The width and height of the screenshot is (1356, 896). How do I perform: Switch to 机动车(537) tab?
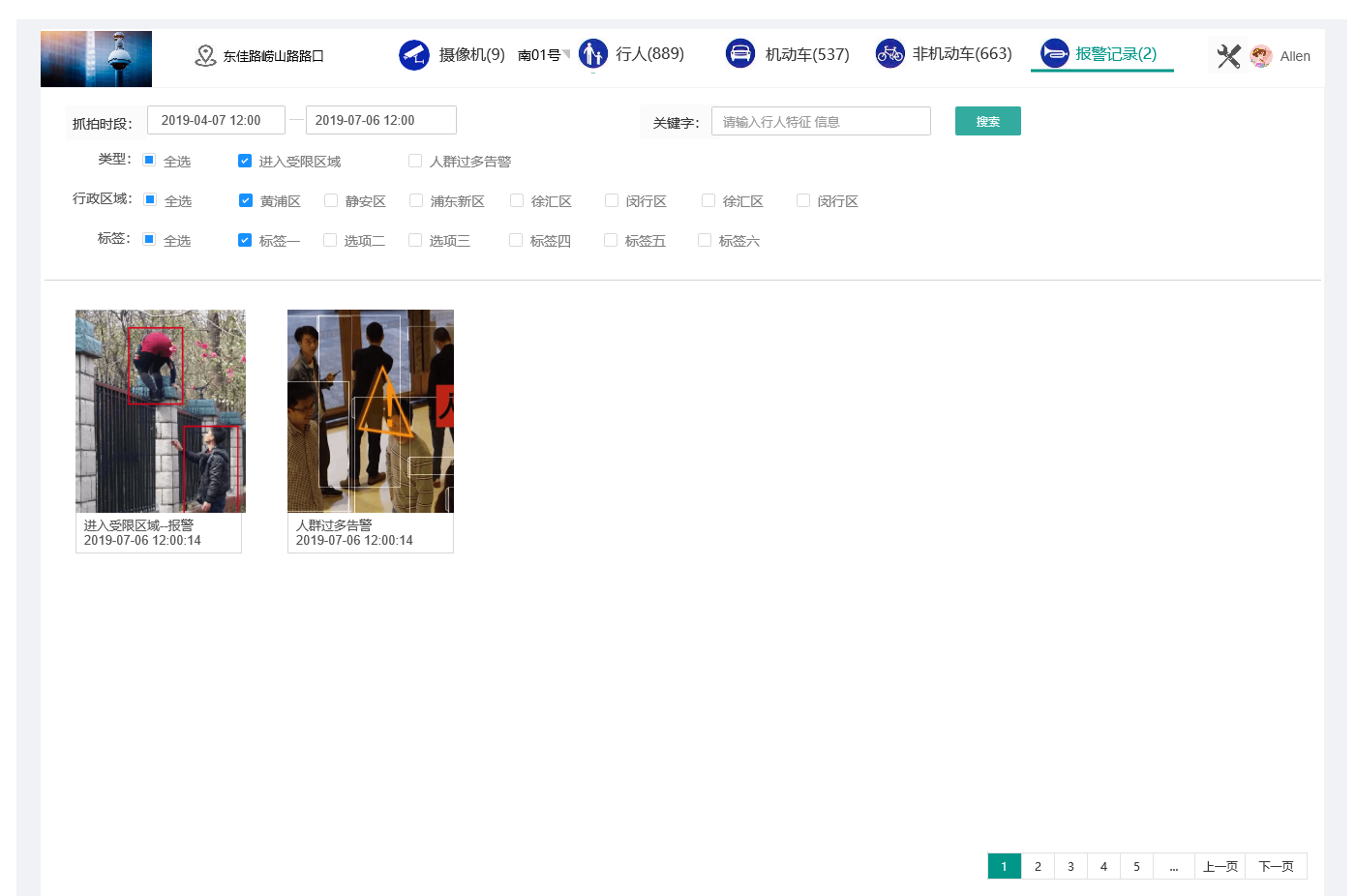click(807, 55)
